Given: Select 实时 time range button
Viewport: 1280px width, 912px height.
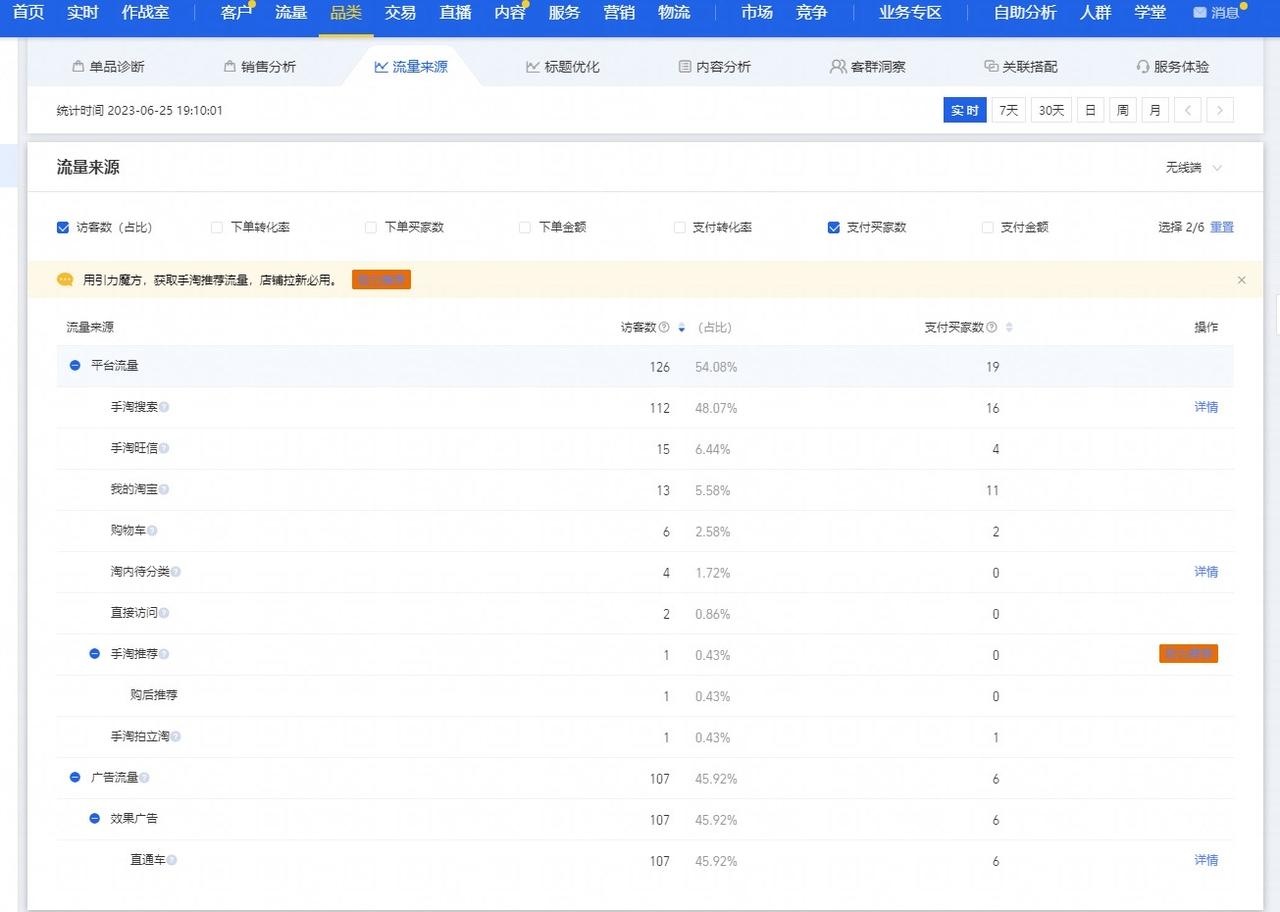Looking at the screenshot, I should (x=965, y=110).
